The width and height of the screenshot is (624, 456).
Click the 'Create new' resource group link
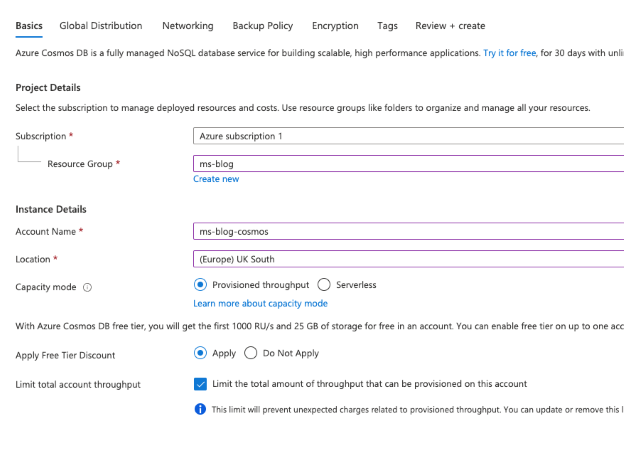point(216,179)
